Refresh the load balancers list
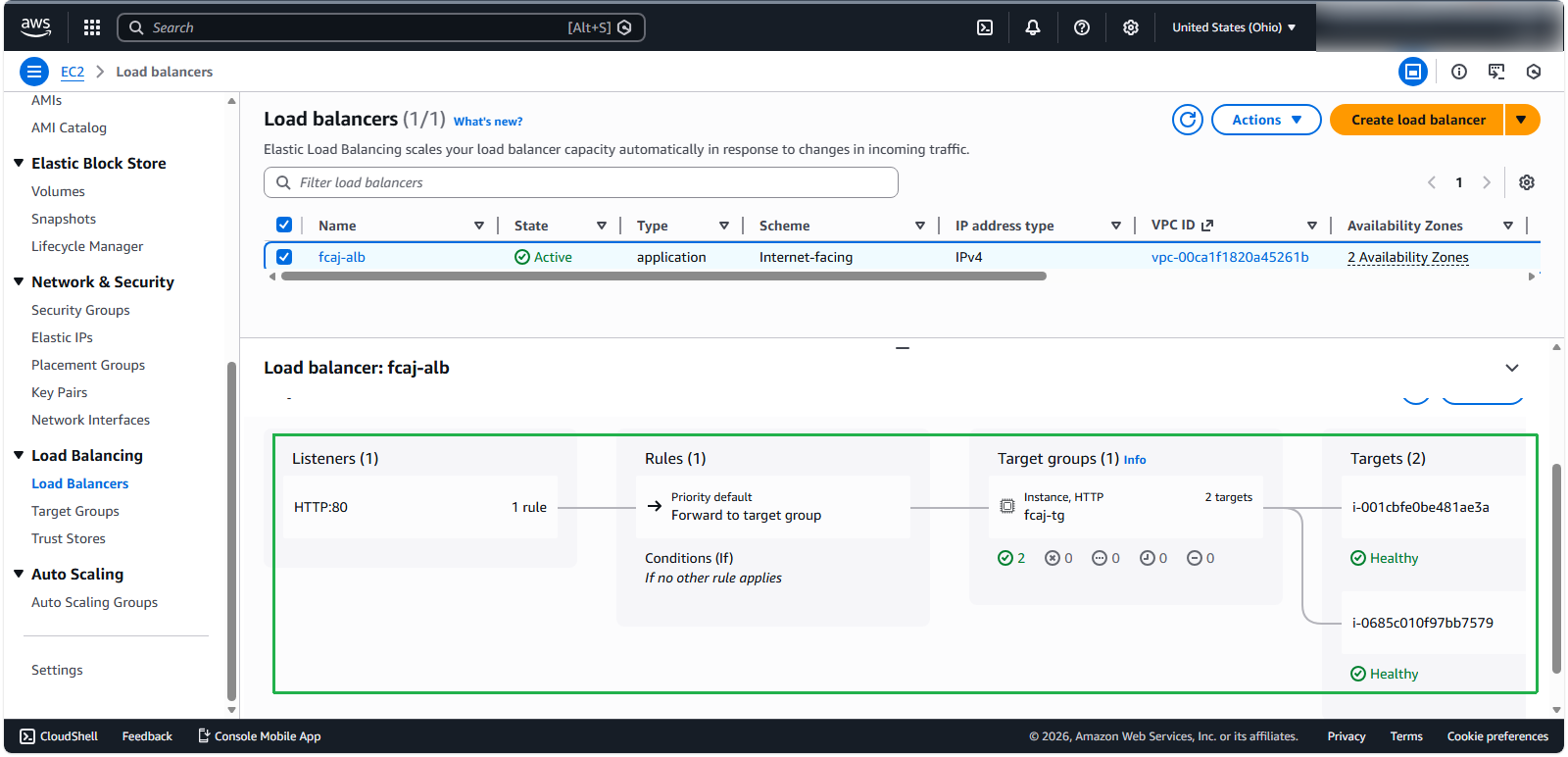Image resolution: width=1568 pixels, height=757 pixels. click(x=1188, y=120)
